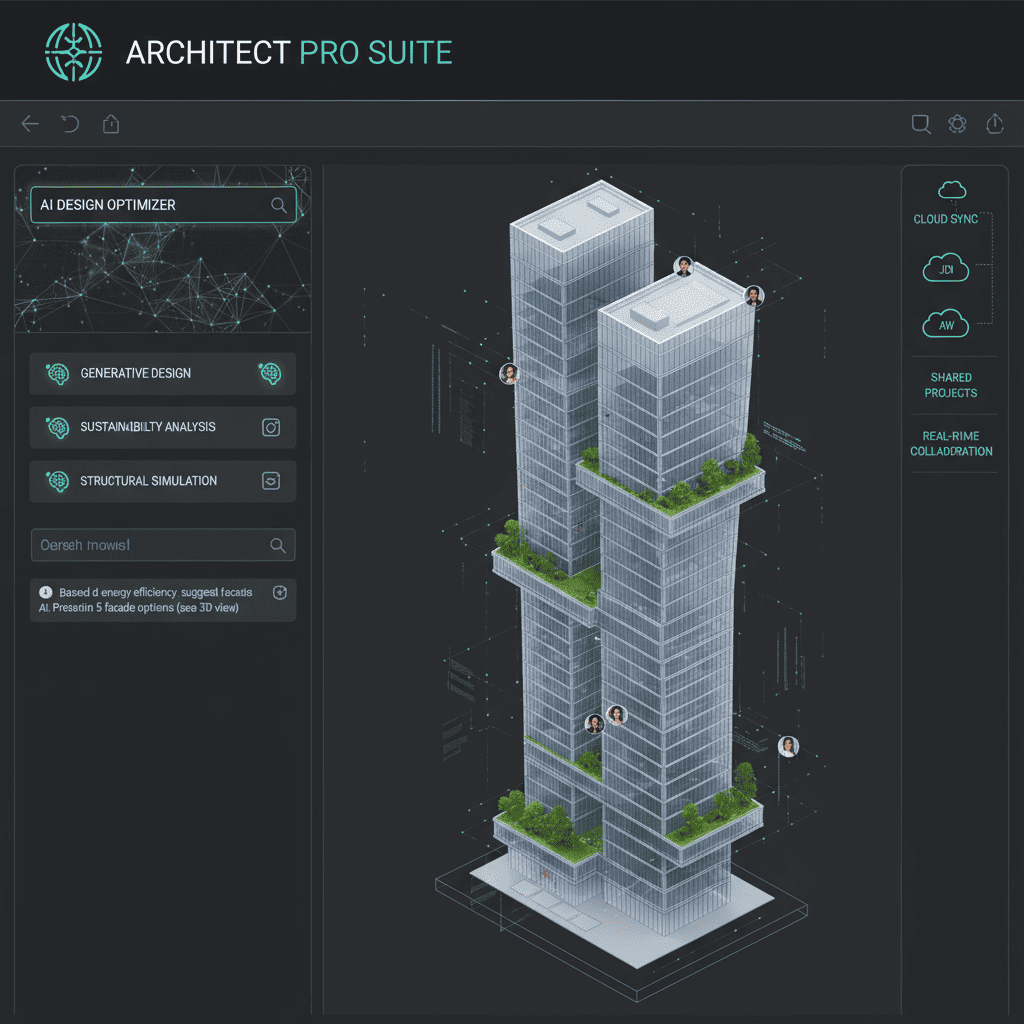Click the lower search input field

tap(150, 545)
